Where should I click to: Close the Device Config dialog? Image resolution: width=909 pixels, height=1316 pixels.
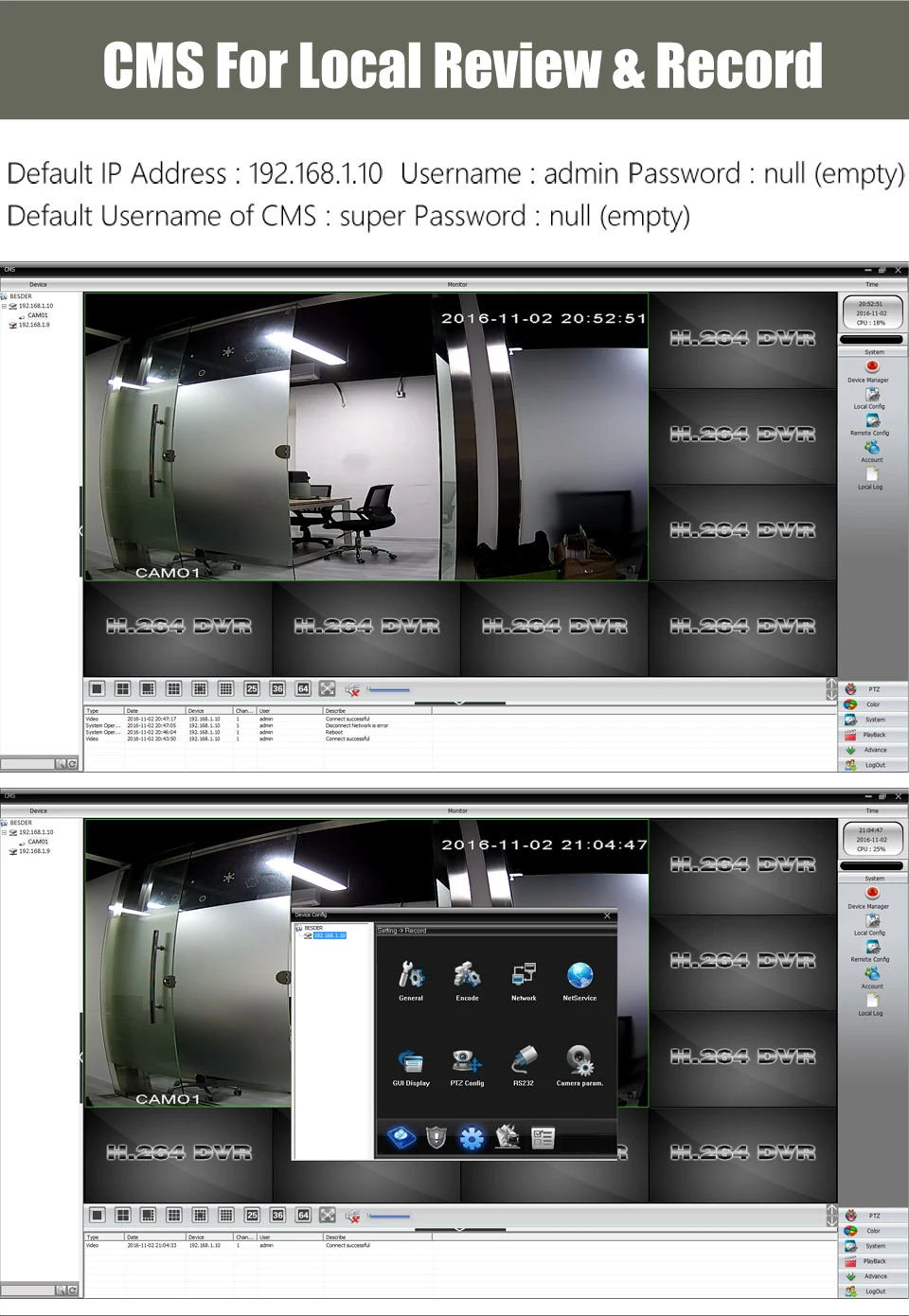(607, 916)
